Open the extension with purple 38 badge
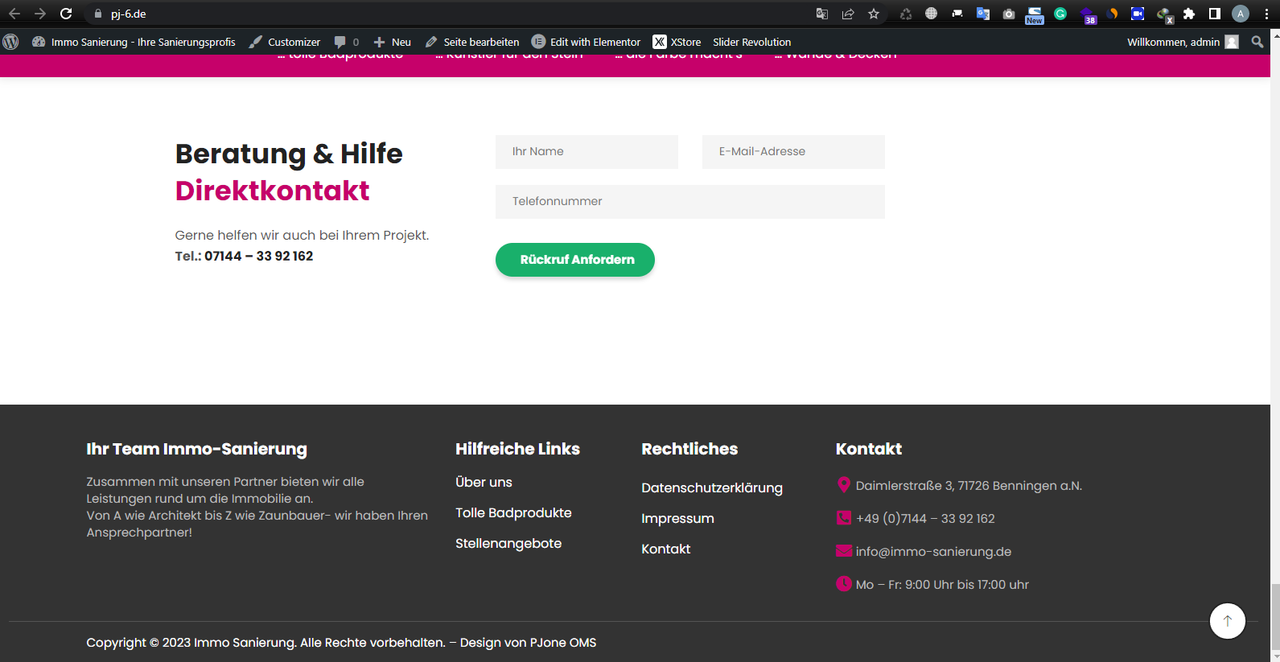Screen dimensions: 1280x662 1087,14
